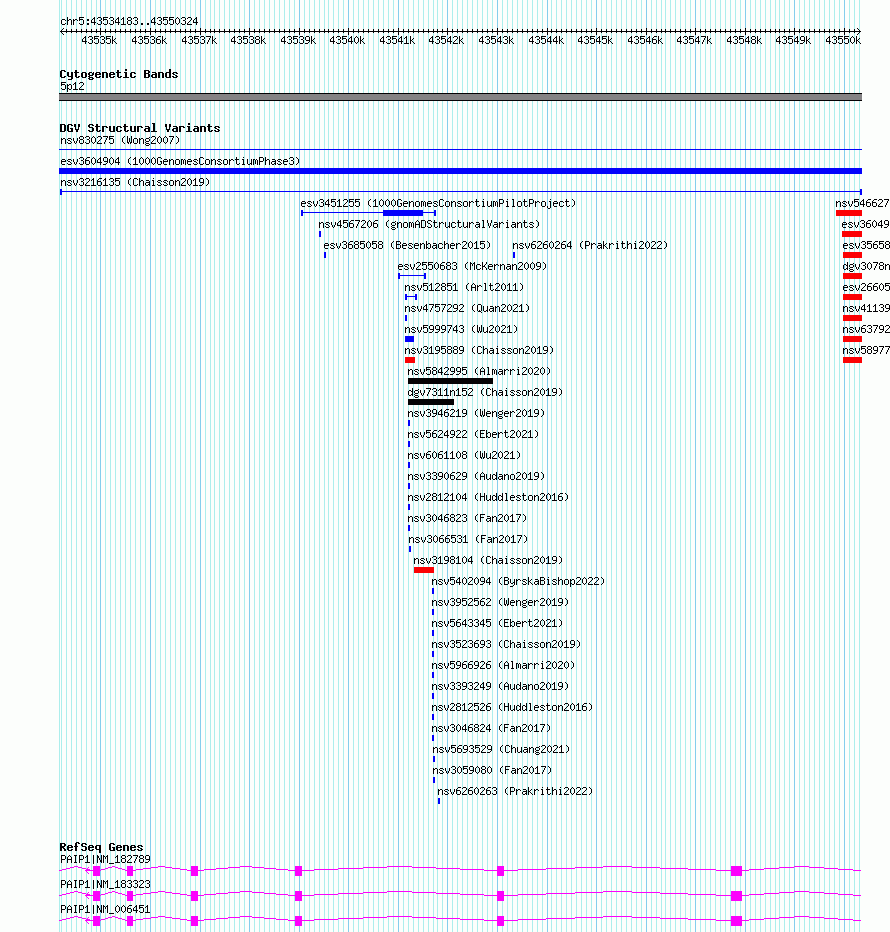Image resolution: width=890 pixels, height=932 pixels.
Task: Open variant nsv3393249 (Audano2019)
Action: click(x=500, y=687)
